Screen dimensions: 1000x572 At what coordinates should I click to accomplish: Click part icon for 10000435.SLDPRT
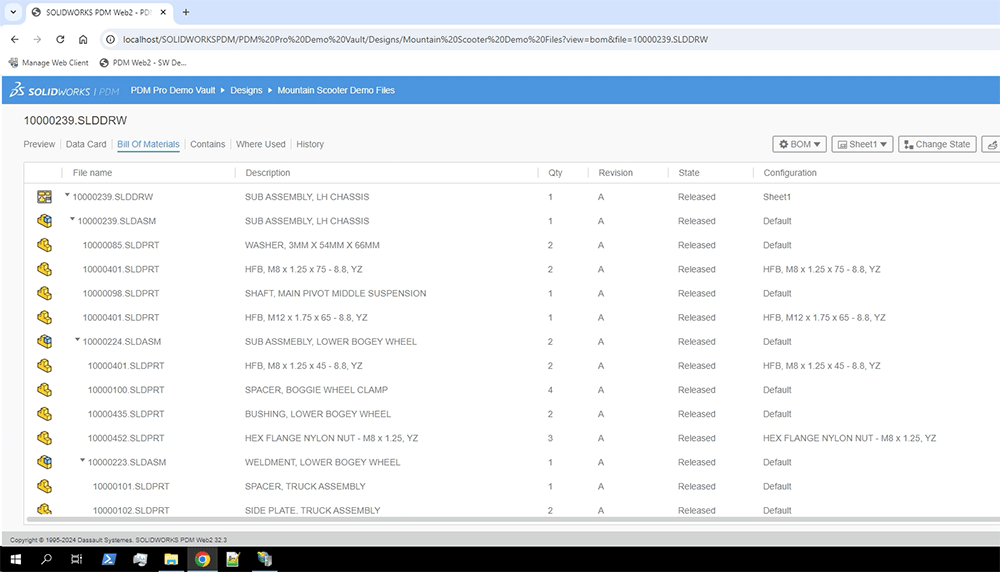point(44,414)
